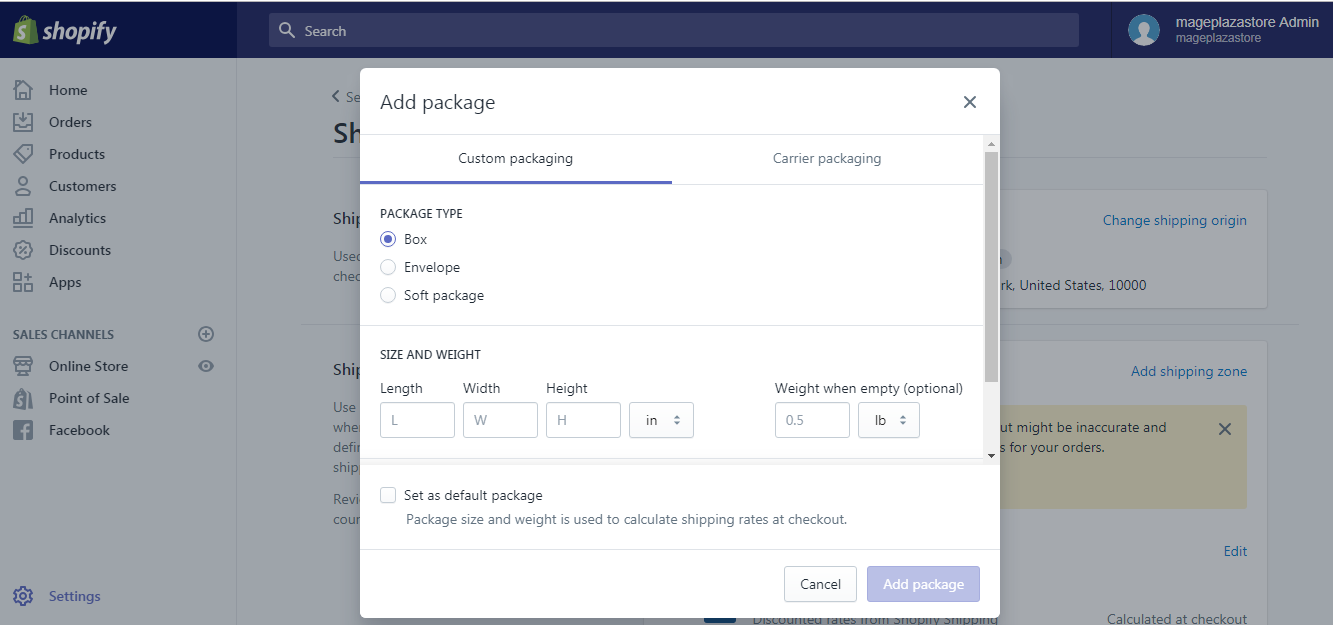Viewport: 1333px width, 625px height.
Task: Click the Width input field
Action: pos(500,420)
